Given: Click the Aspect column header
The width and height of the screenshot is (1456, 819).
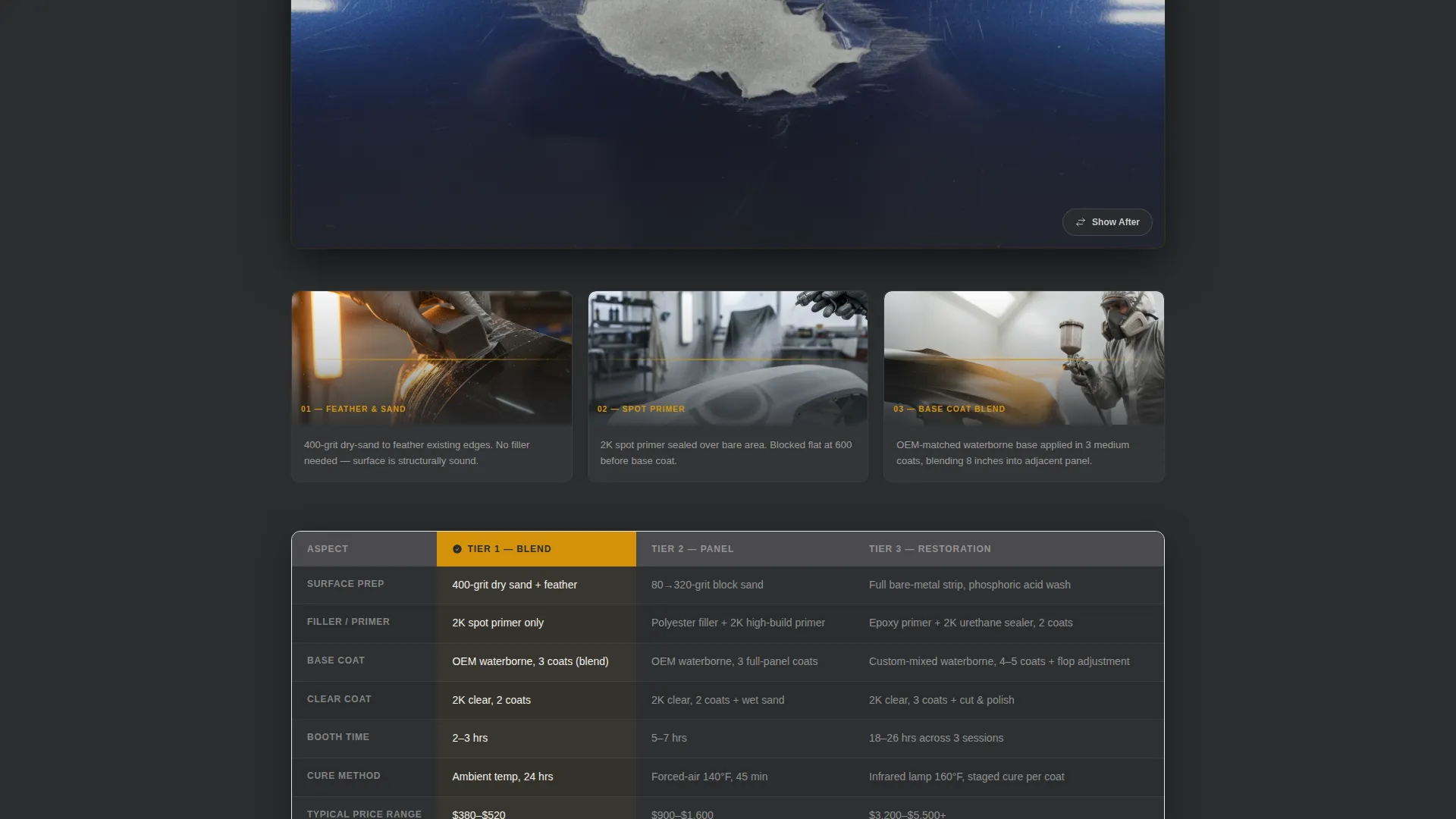Looking at the screenshot, I should tap(364, 549).
